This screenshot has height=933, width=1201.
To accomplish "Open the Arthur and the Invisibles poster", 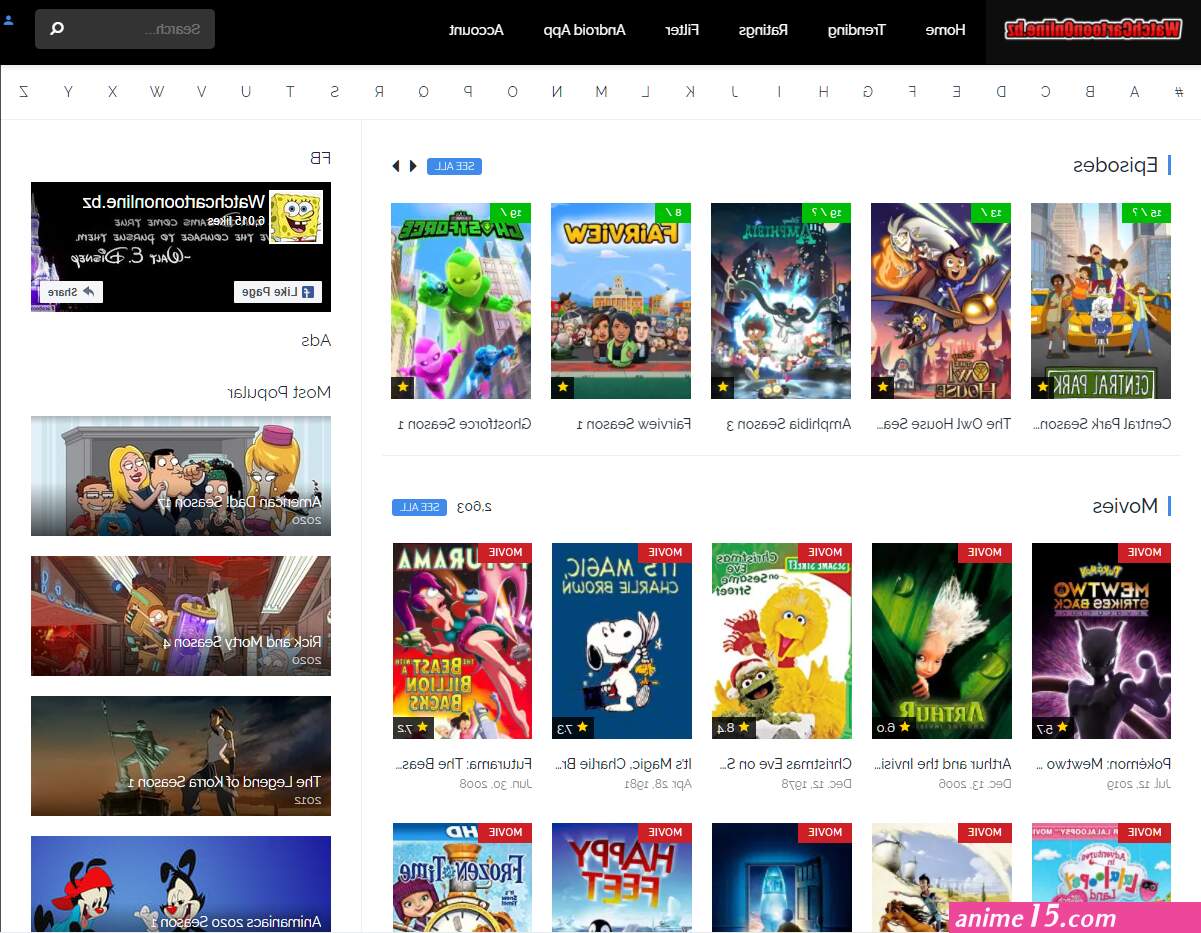I will click(942, 641).
